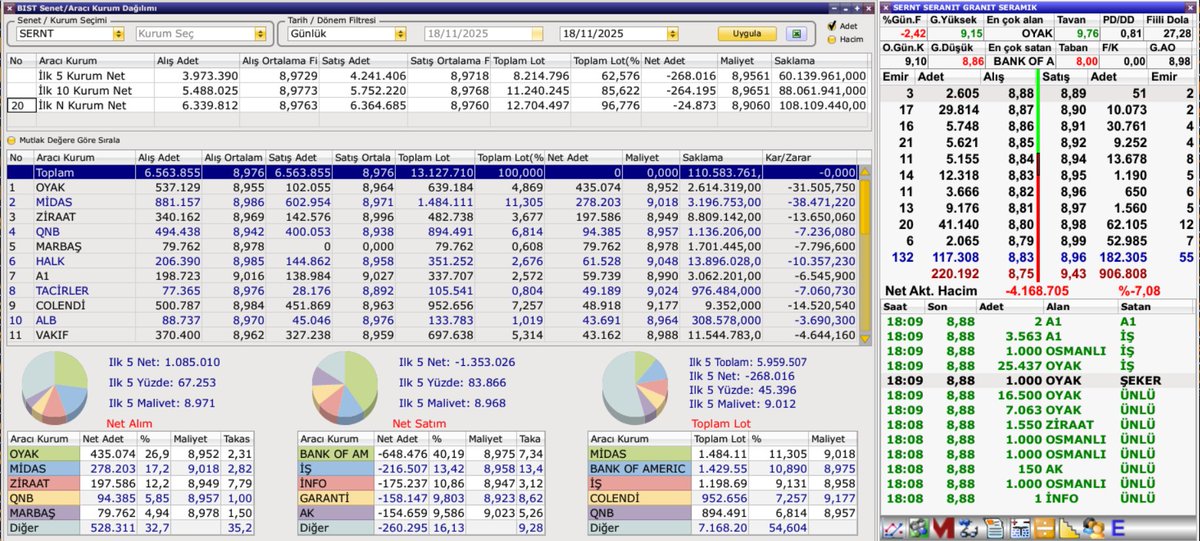The width and height of the screenshot is (1200, 541).
Task: Export the table with the Excel icon
Action: [x=796, y=33]
